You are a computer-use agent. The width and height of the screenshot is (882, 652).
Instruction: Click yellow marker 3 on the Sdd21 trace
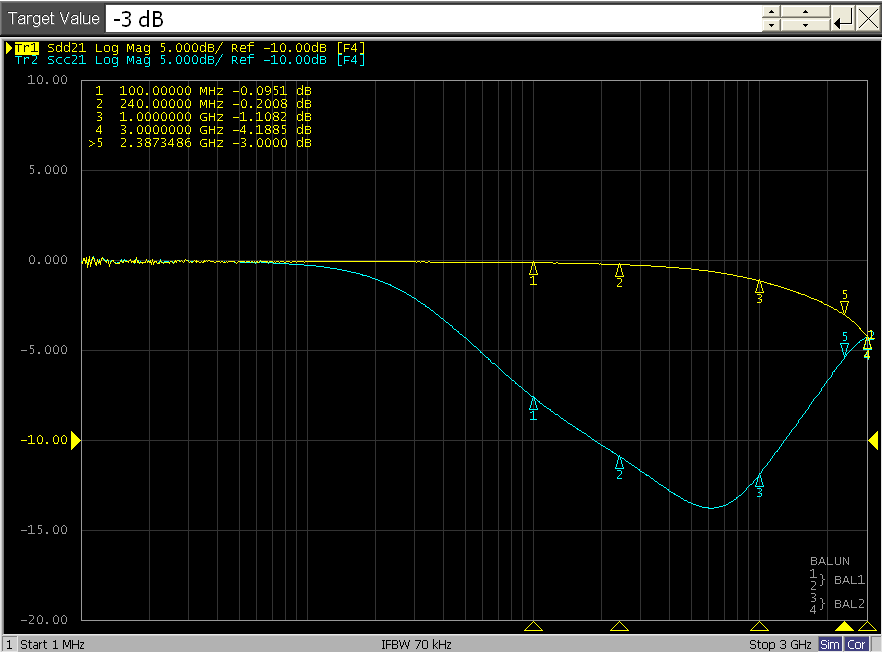coord(759,287)
